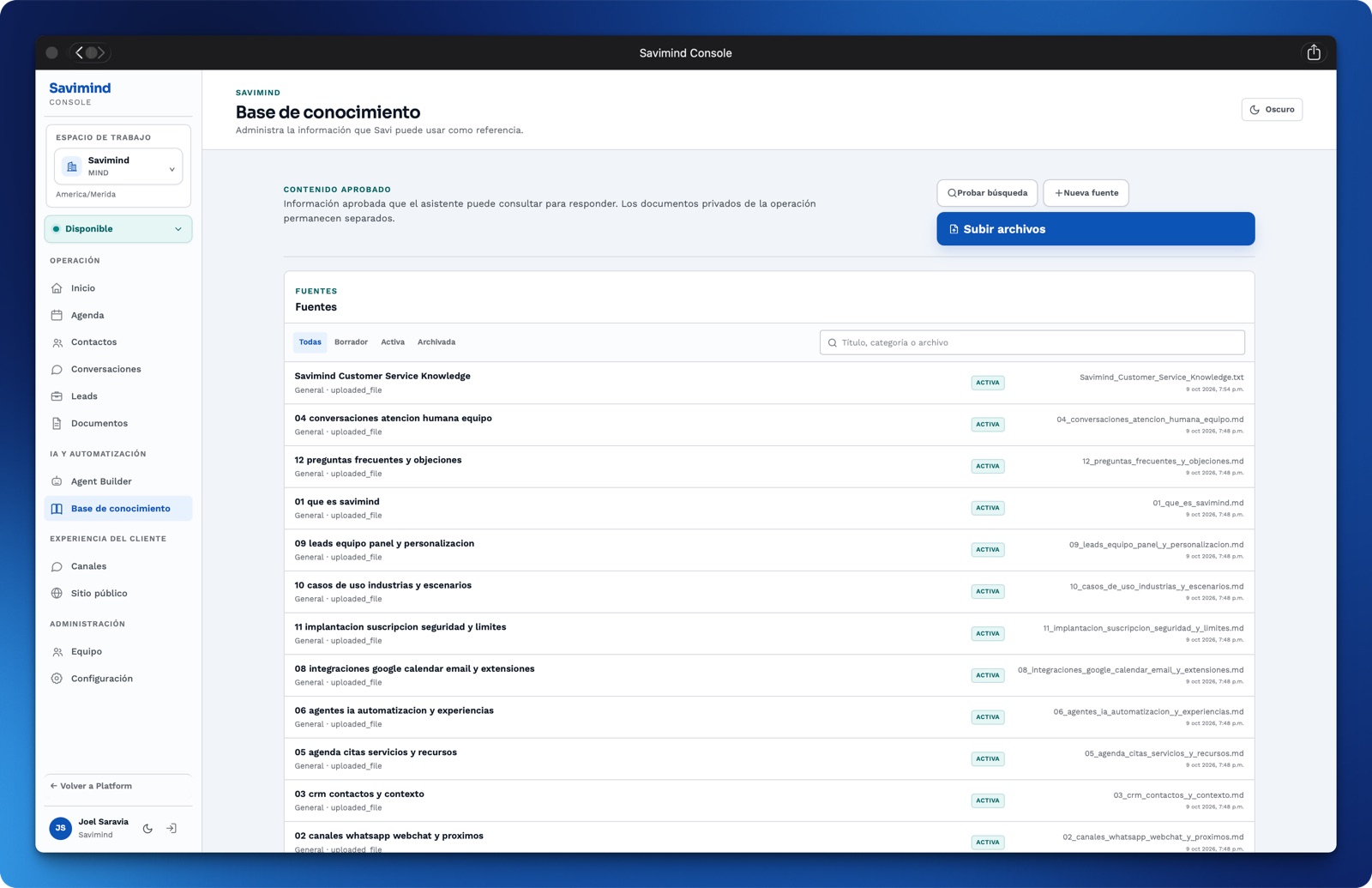
Task: Click Nueva fuente button
Action: [x=1086, y=193]
